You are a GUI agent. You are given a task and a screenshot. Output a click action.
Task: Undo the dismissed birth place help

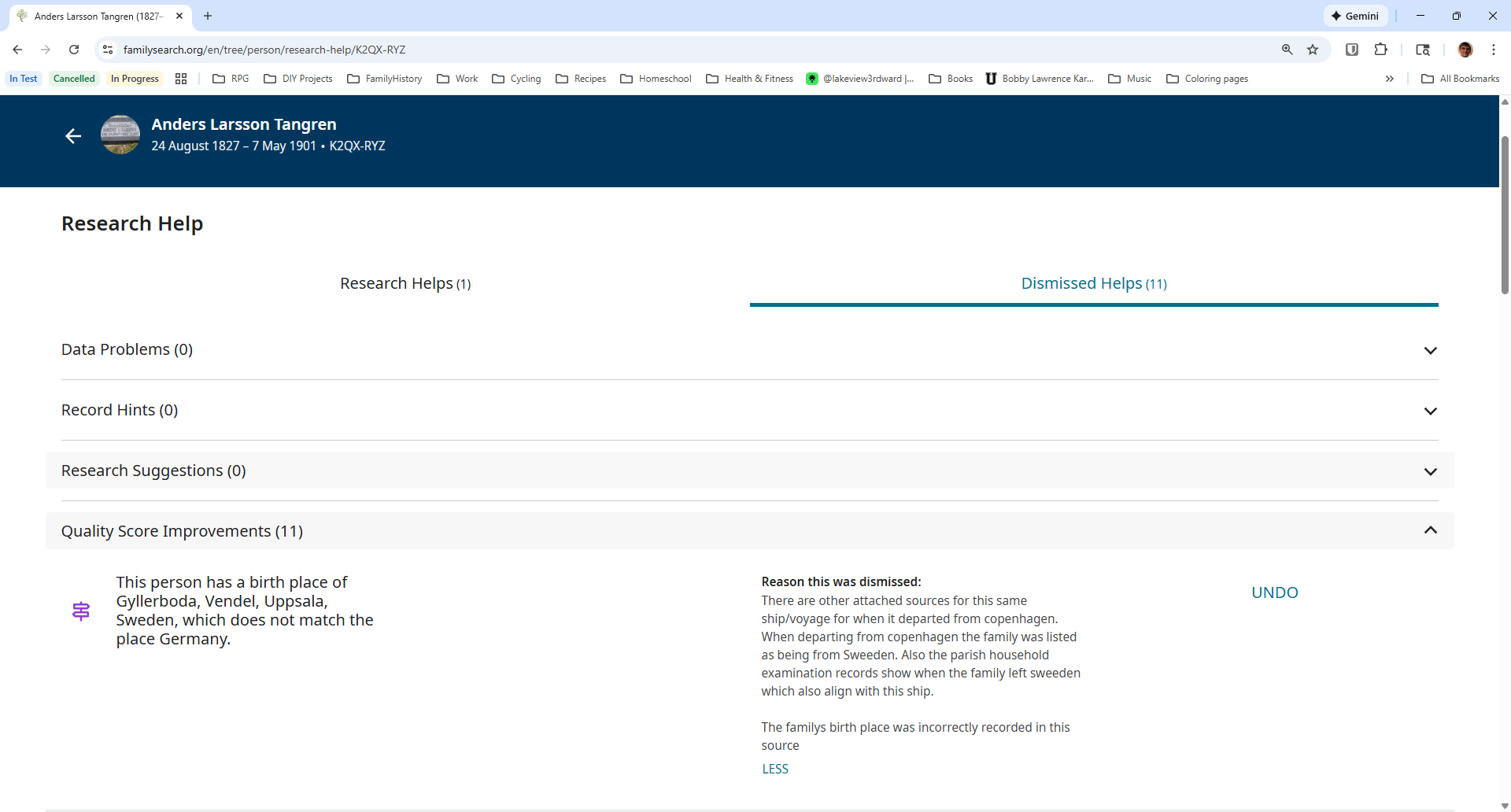1275,592
